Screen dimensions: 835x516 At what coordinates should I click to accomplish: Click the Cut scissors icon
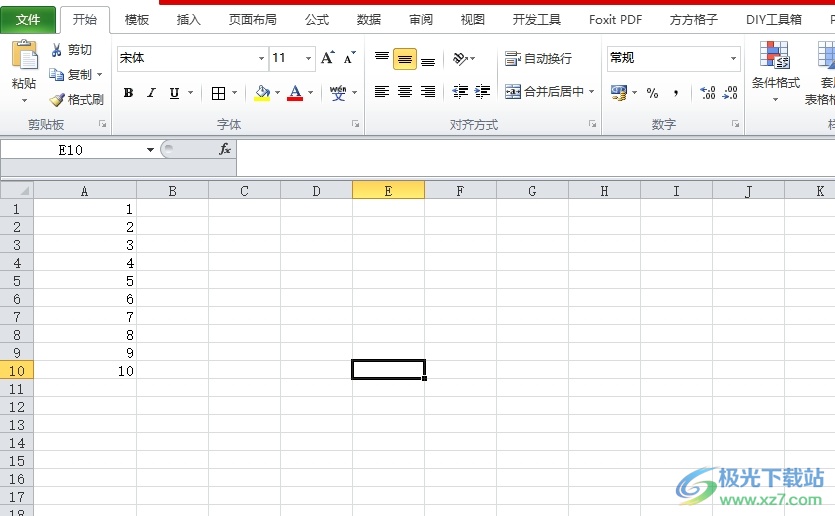(x=57, y=50)
